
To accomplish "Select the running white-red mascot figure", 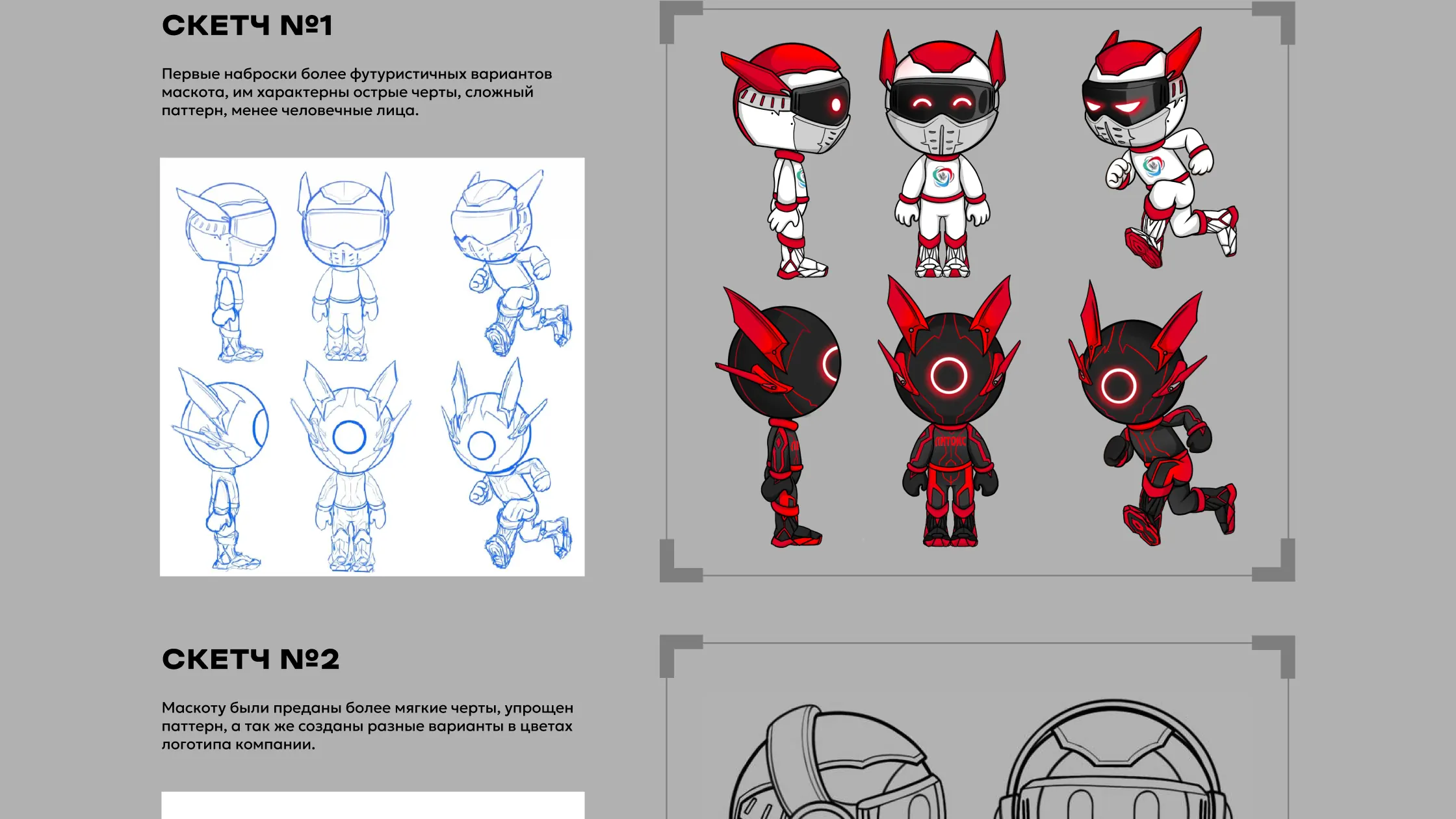I will tap(1160, 148).
